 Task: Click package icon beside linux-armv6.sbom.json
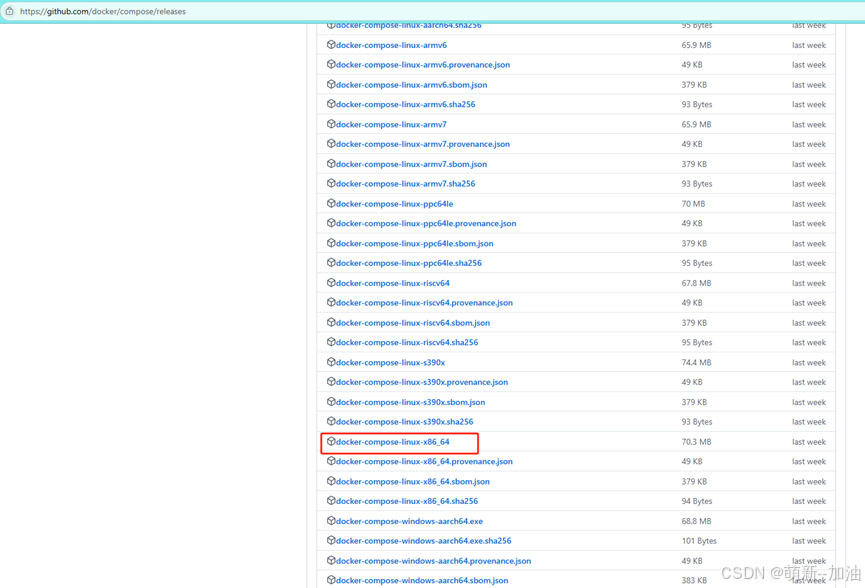[331, 84]
